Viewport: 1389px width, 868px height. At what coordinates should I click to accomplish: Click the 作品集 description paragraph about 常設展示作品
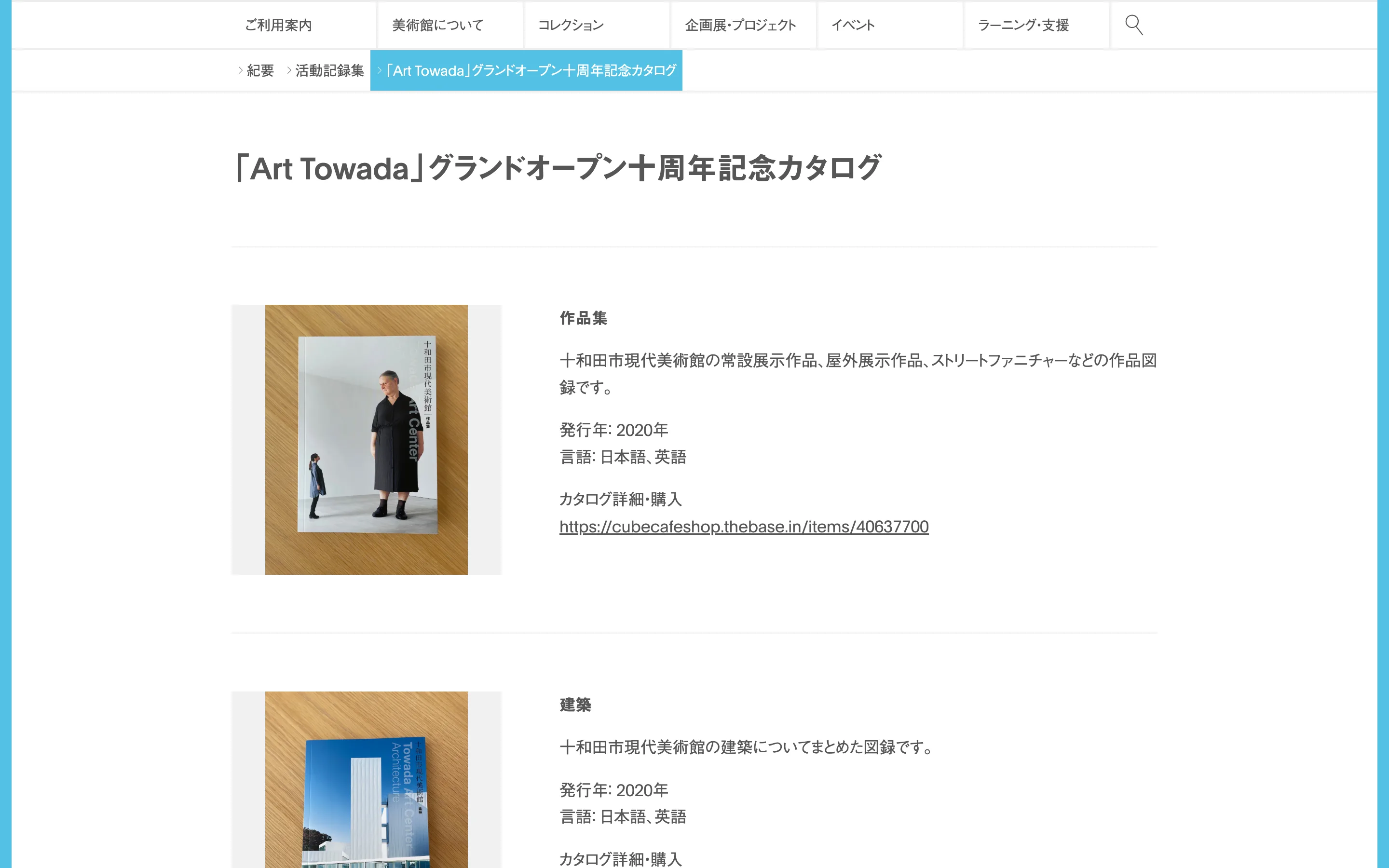(x=858, y=374)
